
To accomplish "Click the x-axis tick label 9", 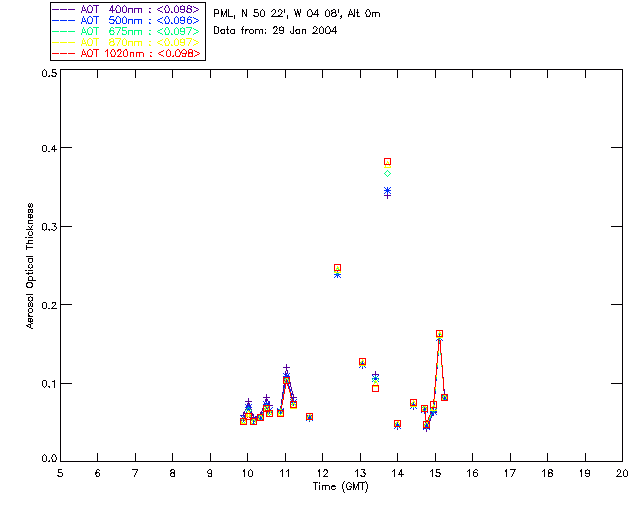I will 210,473.
